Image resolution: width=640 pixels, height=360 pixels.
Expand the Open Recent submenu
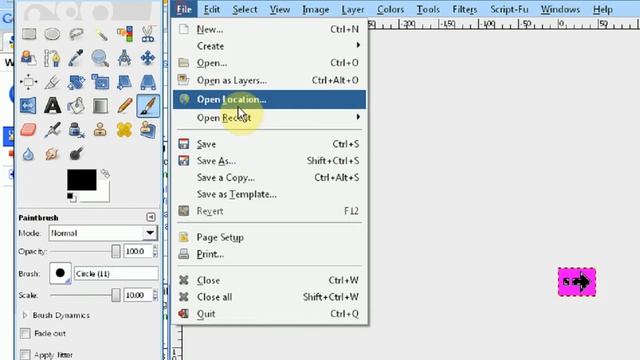coord(269,118)
